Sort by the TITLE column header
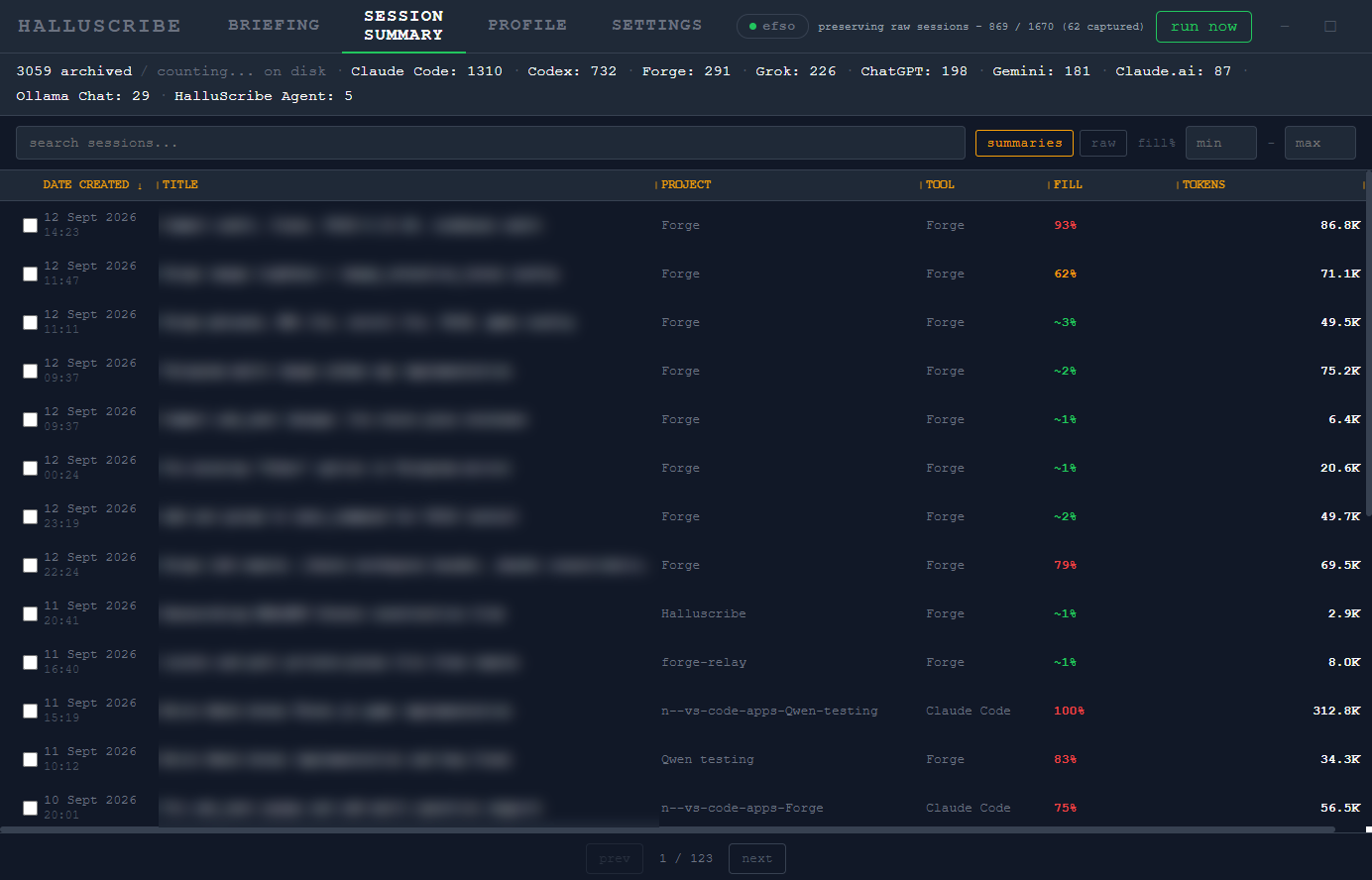The width and height of the screenshot is (1372, 880). point(180,184)
